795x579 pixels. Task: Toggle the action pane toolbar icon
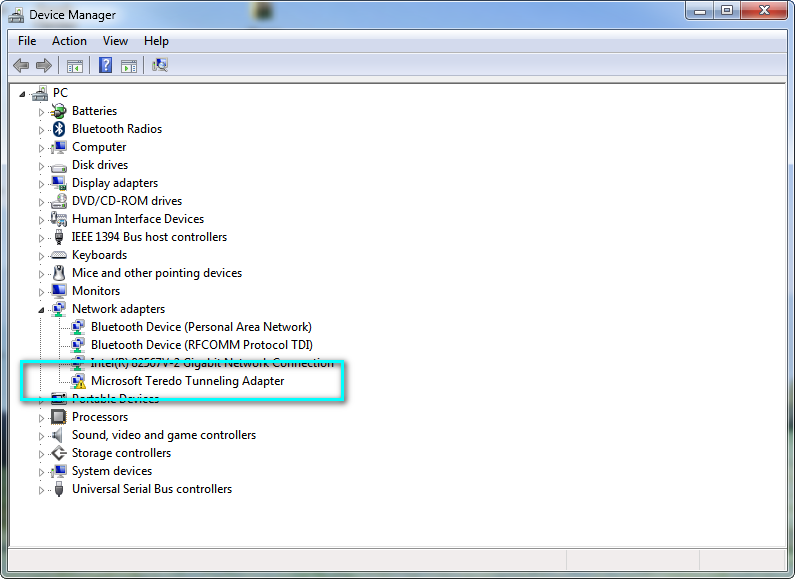(129, 65)
